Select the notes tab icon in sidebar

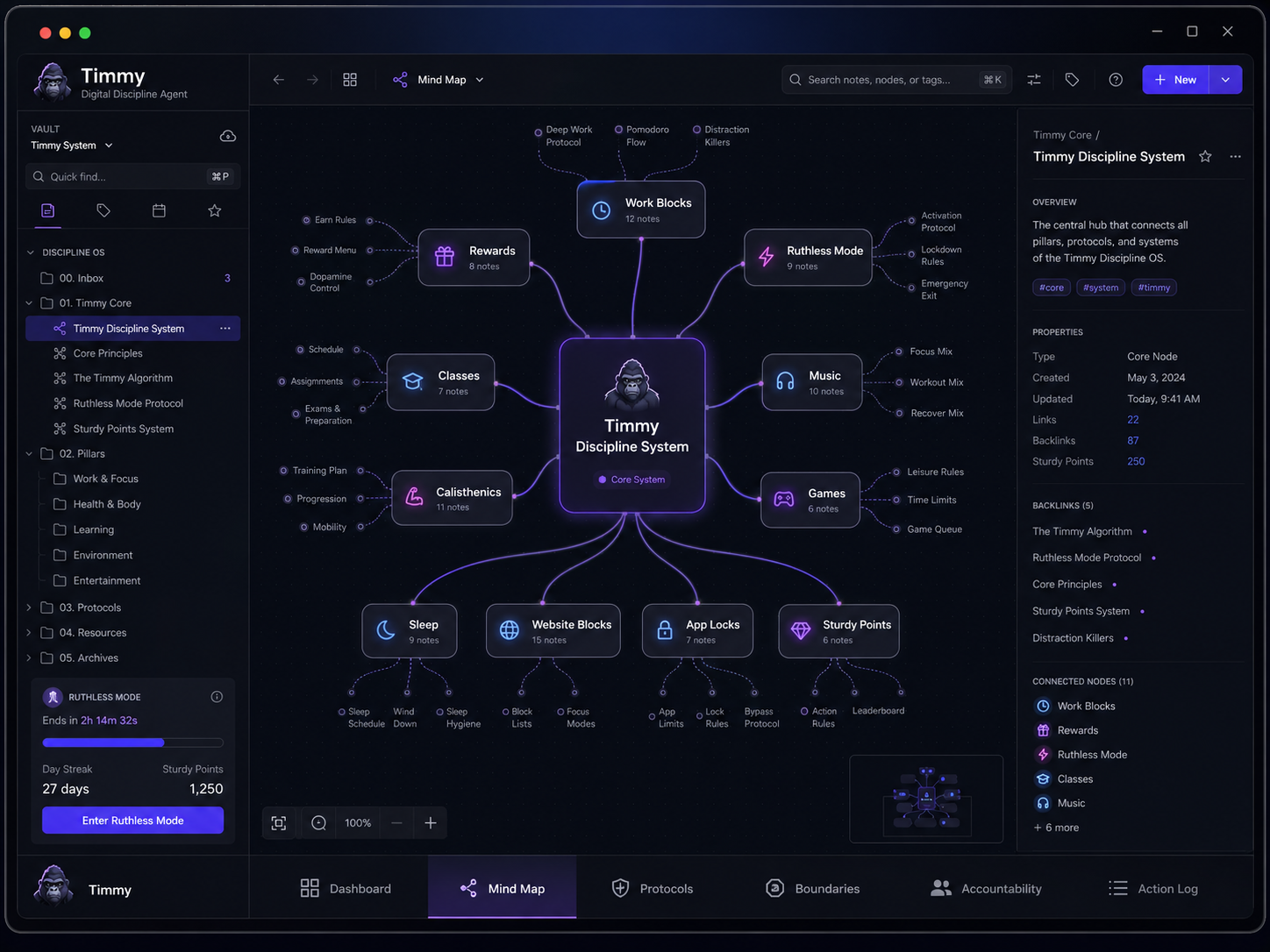pyautogui.click(x=48, y=210)
